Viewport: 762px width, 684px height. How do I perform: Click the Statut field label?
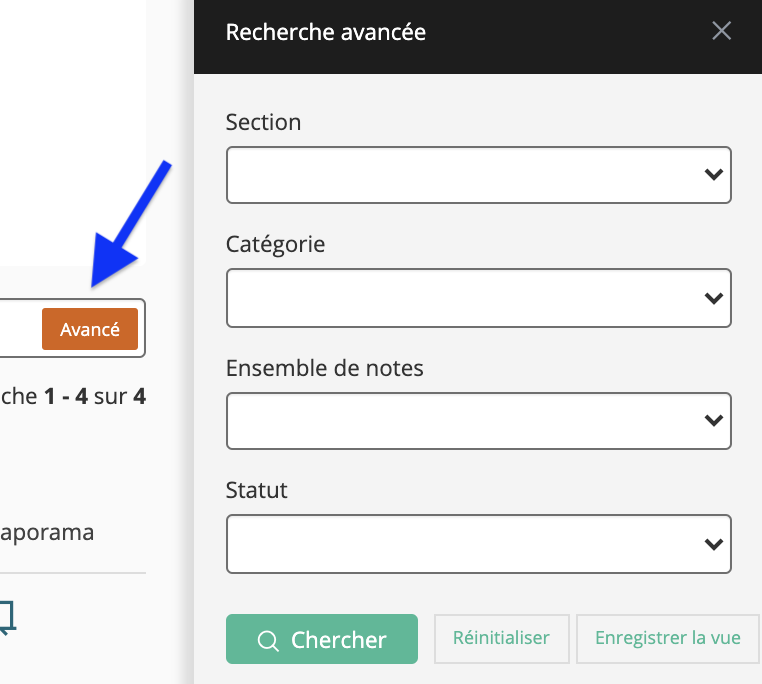[x=257, y=490]
